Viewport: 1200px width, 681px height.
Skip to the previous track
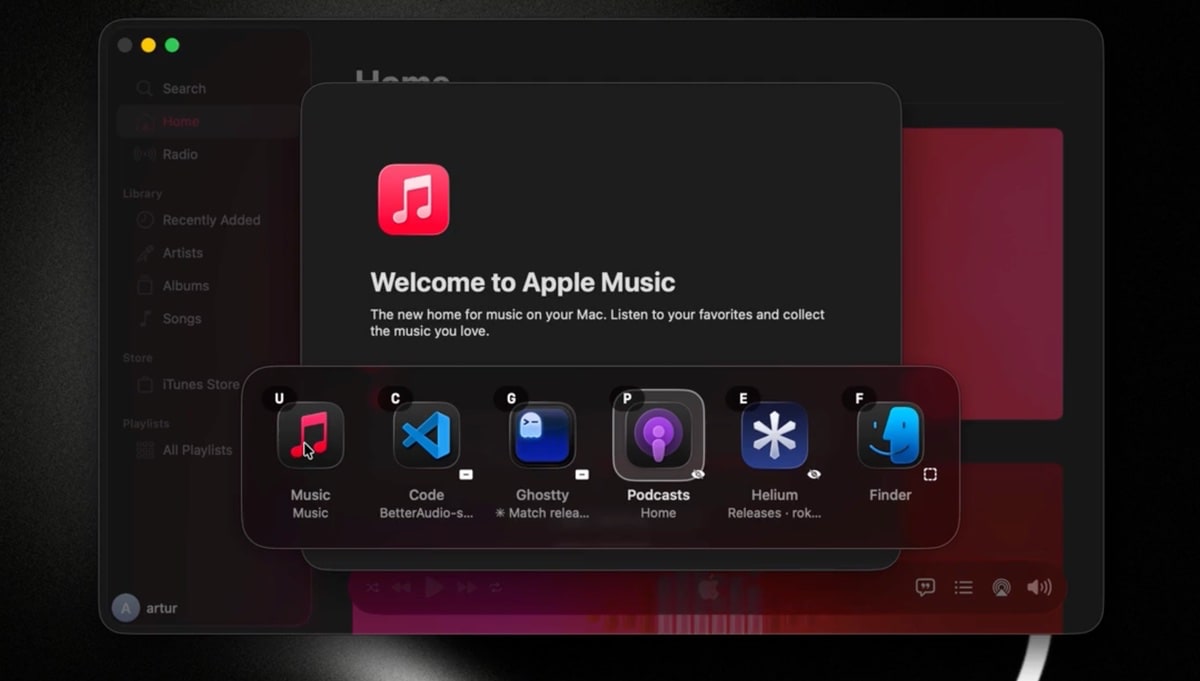click(x=402, y=588)
